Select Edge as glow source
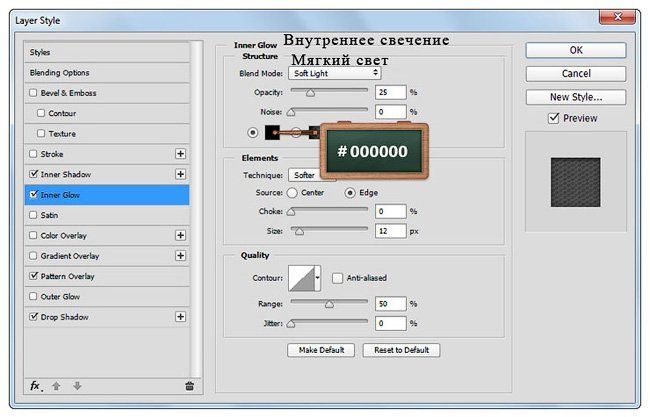650x417 pixels. (x=350, y=193)
